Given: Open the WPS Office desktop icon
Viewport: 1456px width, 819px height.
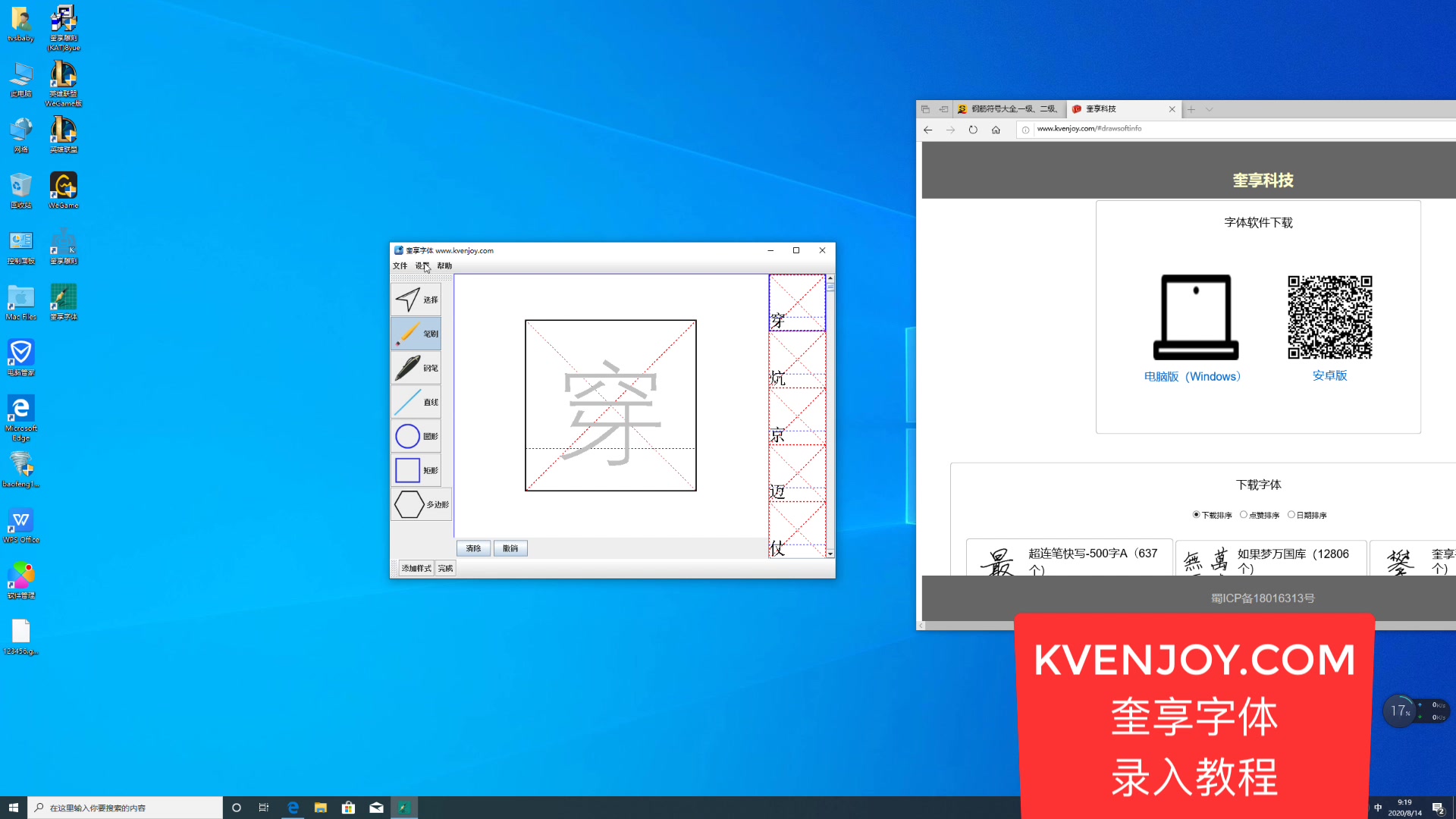Looking at the screenshot, I should pos(21,525).
